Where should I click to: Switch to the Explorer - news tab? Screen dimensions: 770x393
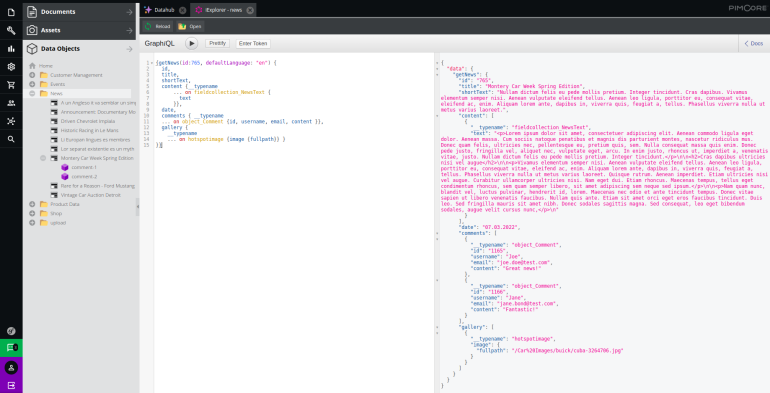point(223,10)
